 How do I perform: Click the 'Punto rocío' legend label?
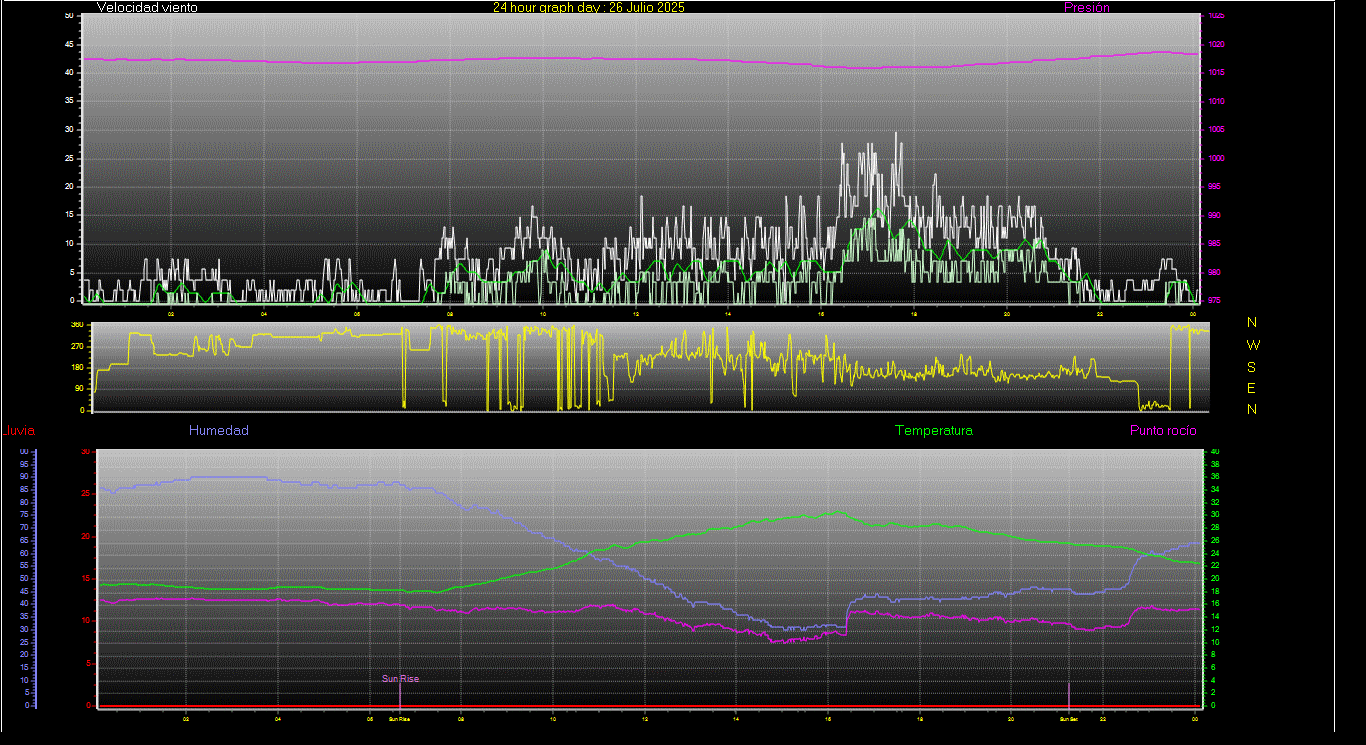tap(1163, 431)
